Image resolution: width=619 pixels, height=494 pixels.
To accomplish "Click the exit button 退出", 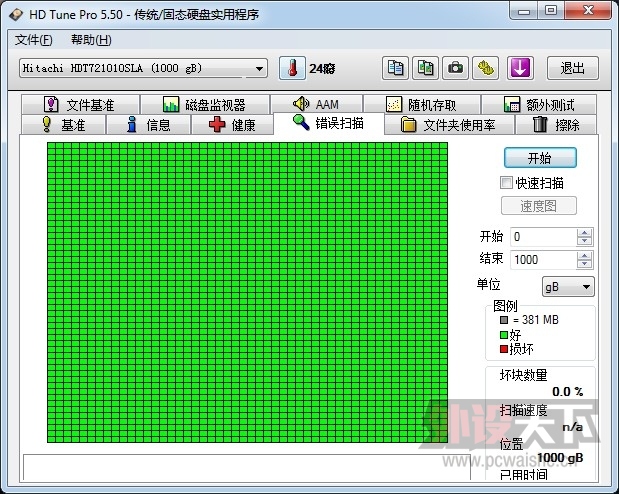I will pyautogui.click(x=572, y=68).
